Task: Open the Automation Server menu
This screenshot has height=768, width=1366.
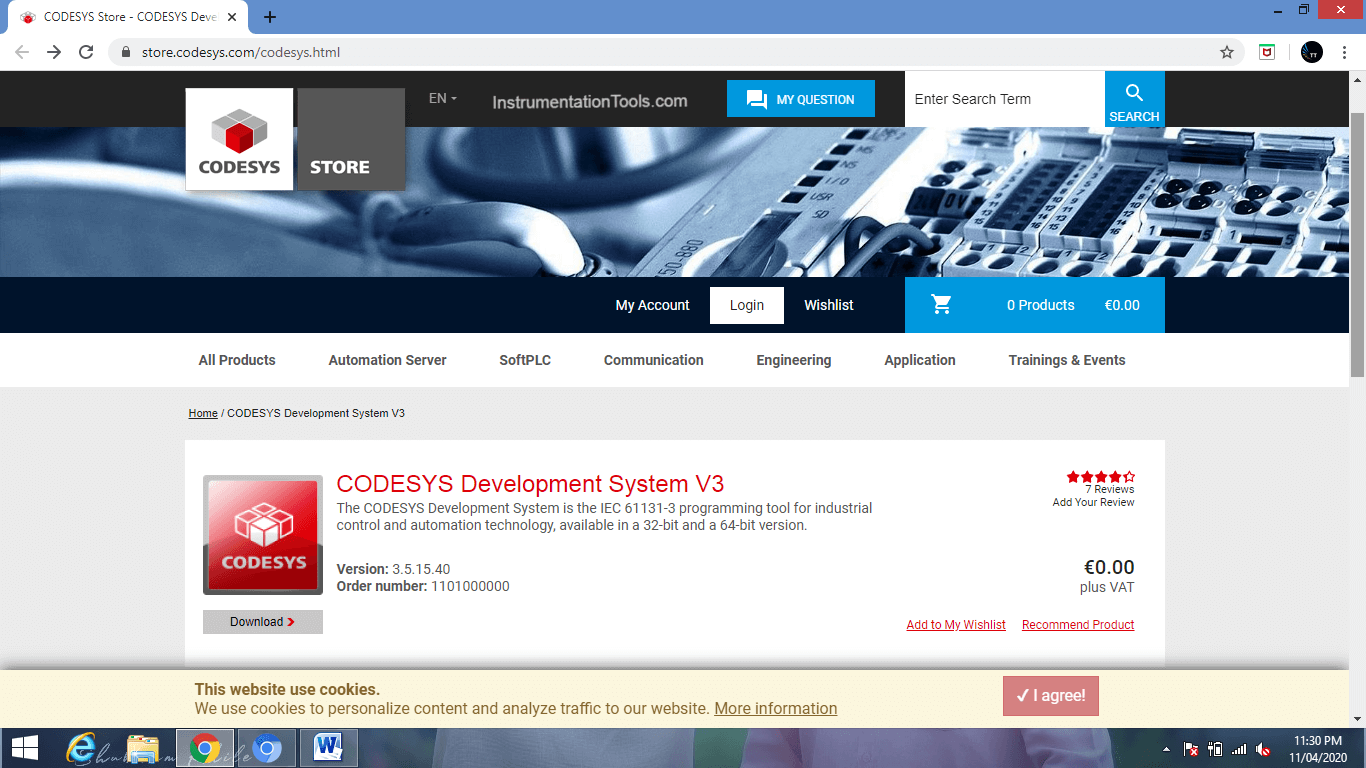Action: coord(388,360)
